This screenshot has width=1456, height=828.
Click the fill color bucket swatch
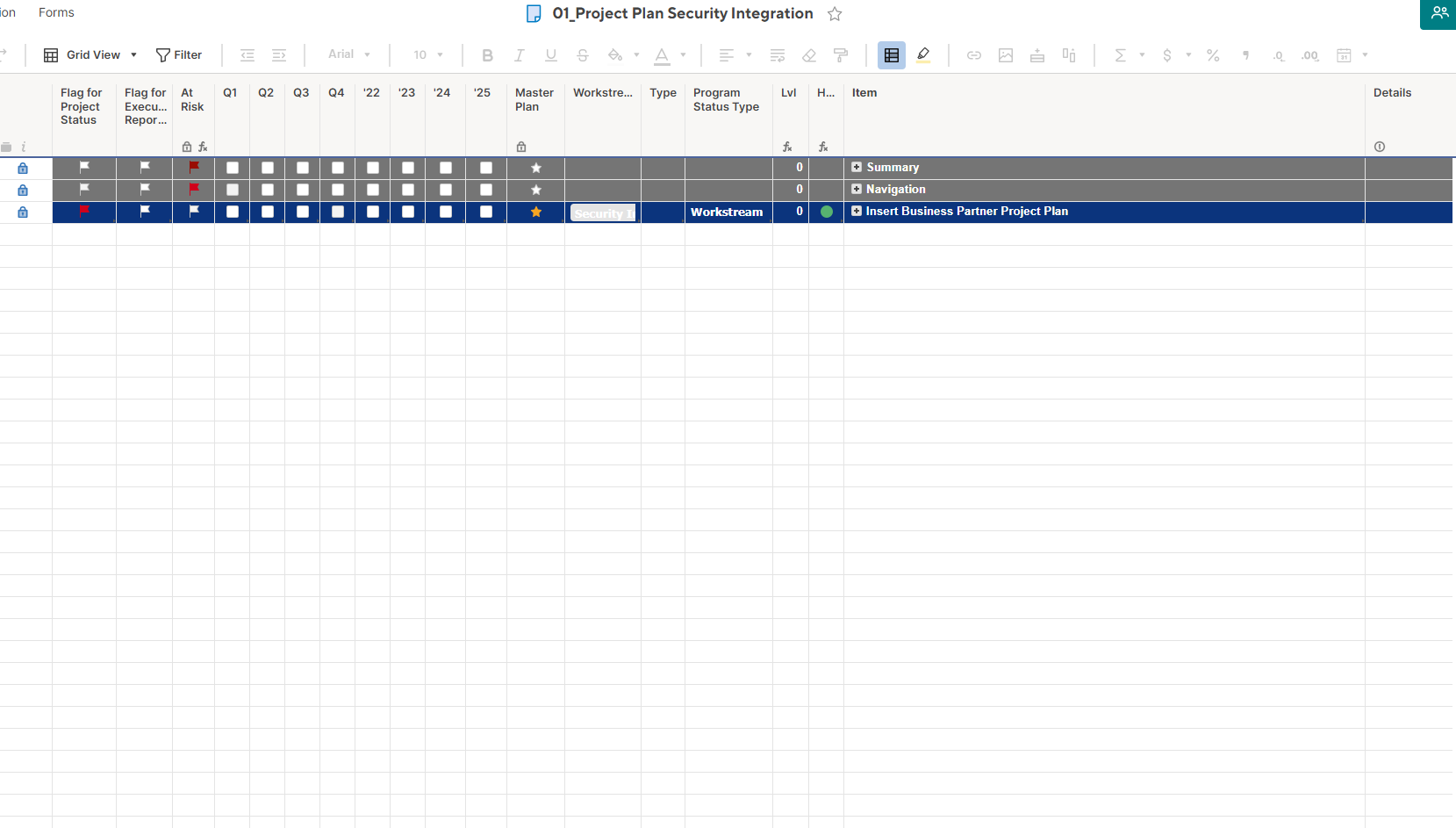coord(615,55)
